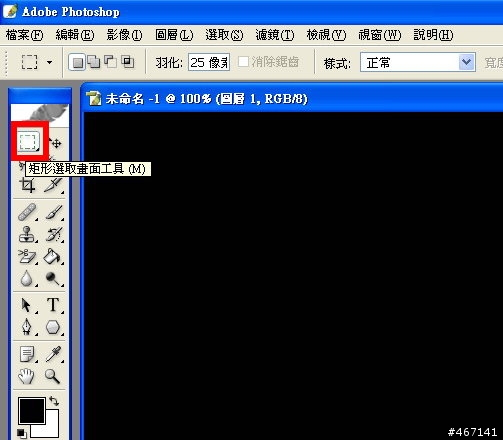
Task: Open the 影像(I) menu
Action: pyautogui.click(x=124, y=35)
